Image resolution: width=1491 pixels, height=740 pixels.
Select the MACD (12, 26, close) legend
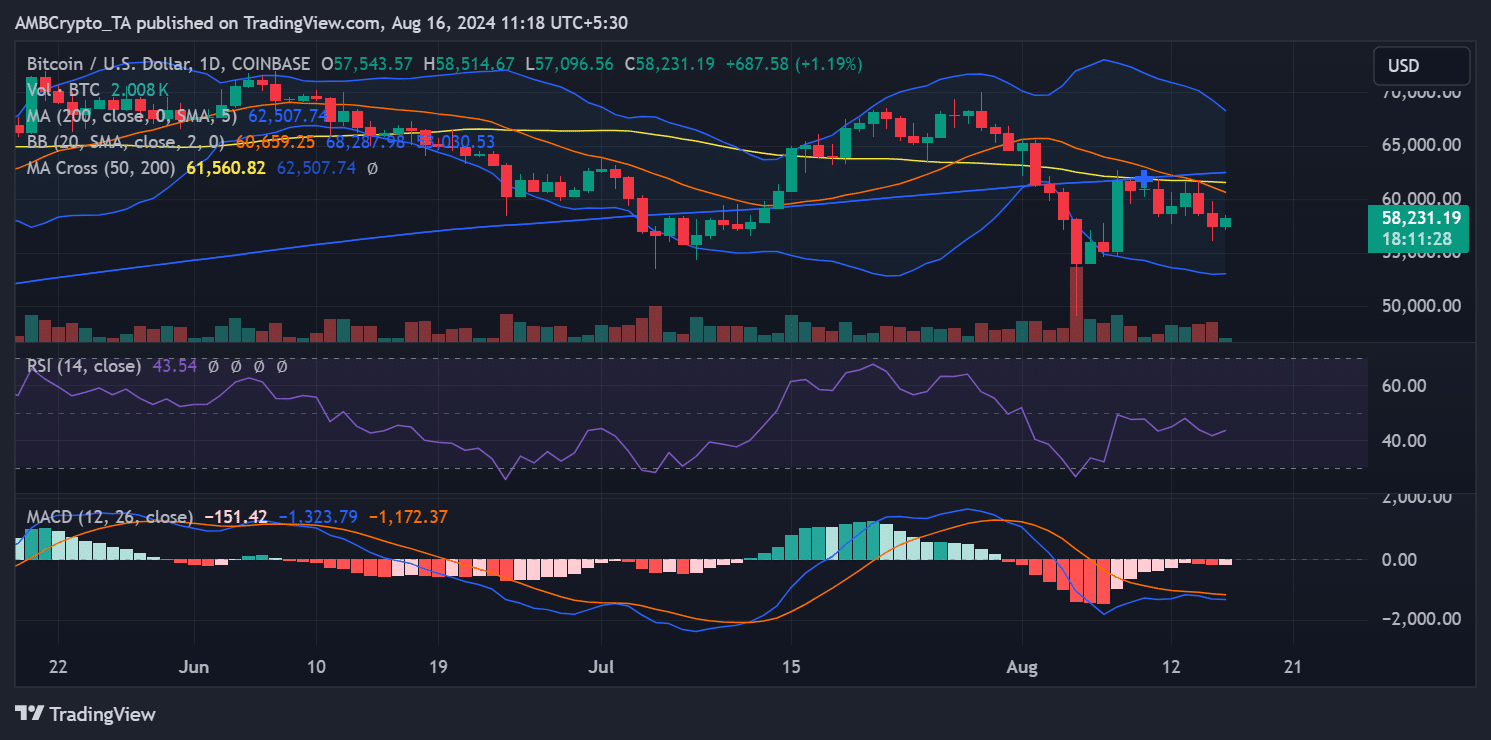click(110, 517)
